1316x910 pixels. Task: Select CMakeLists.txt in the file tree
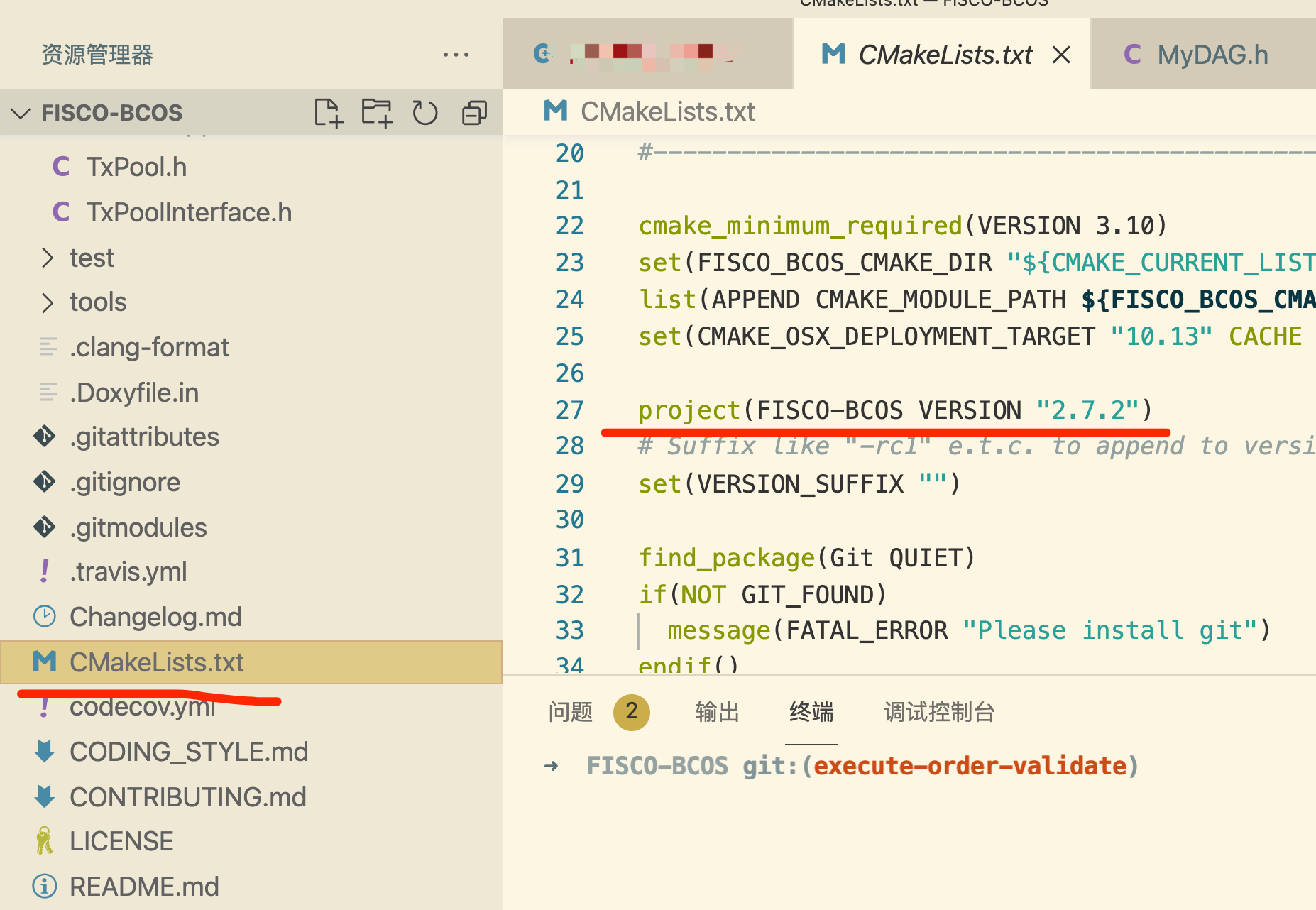(251, 662)
